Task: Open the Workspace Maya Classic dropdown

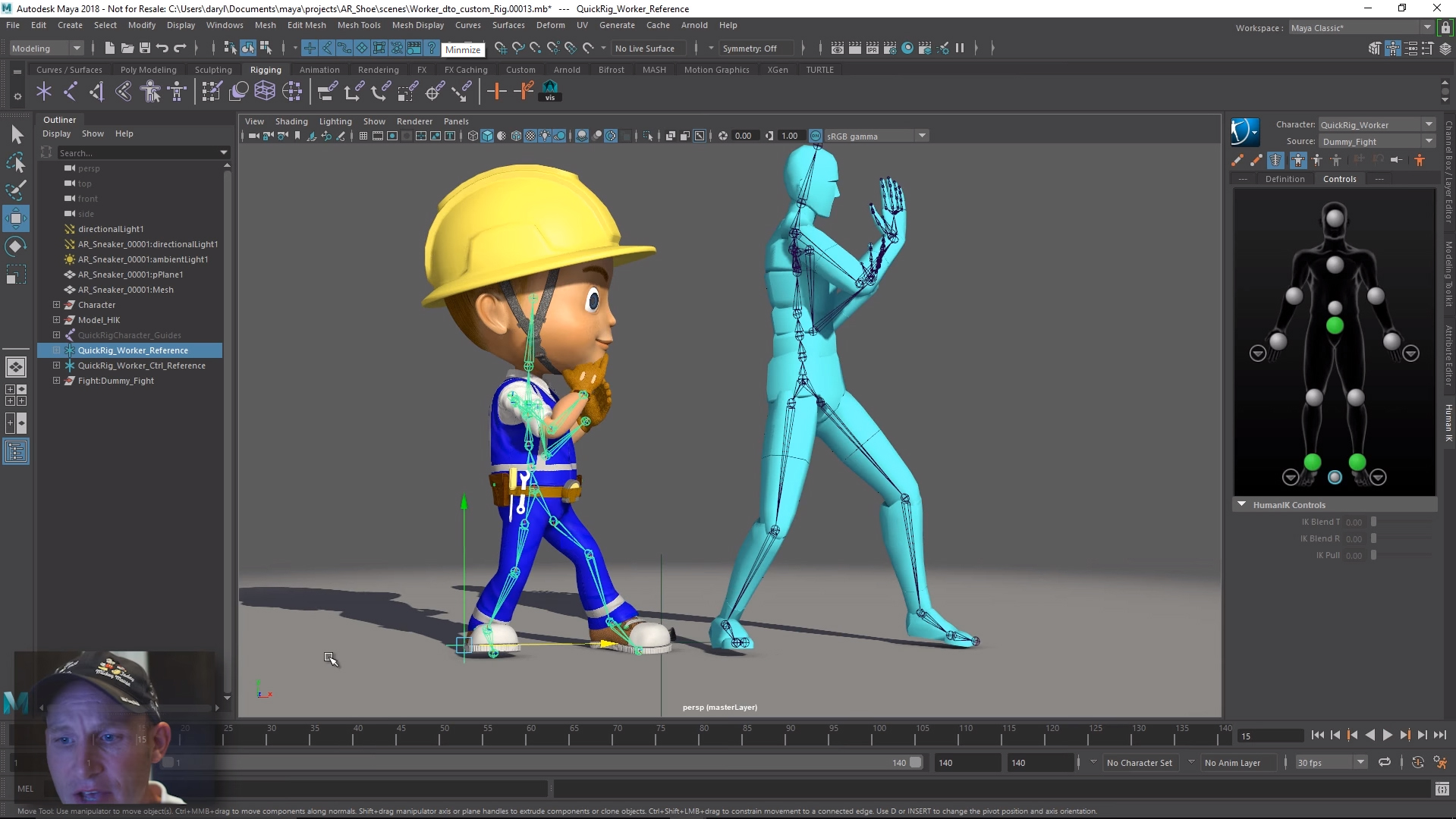Action: (x=1361, y=28)
